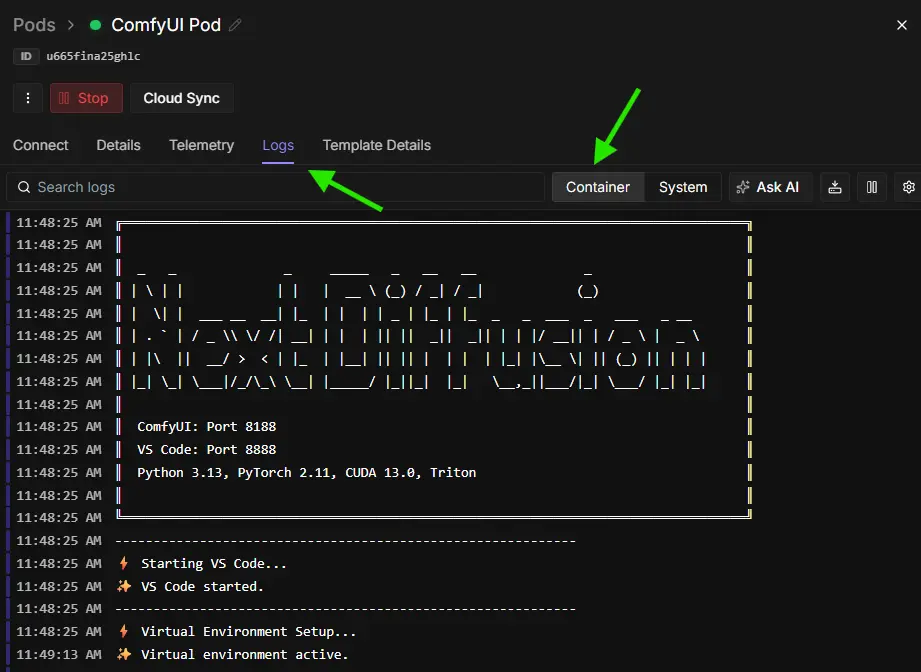Click log line 'Virtual Environment Setup...'

pos(248,631)
